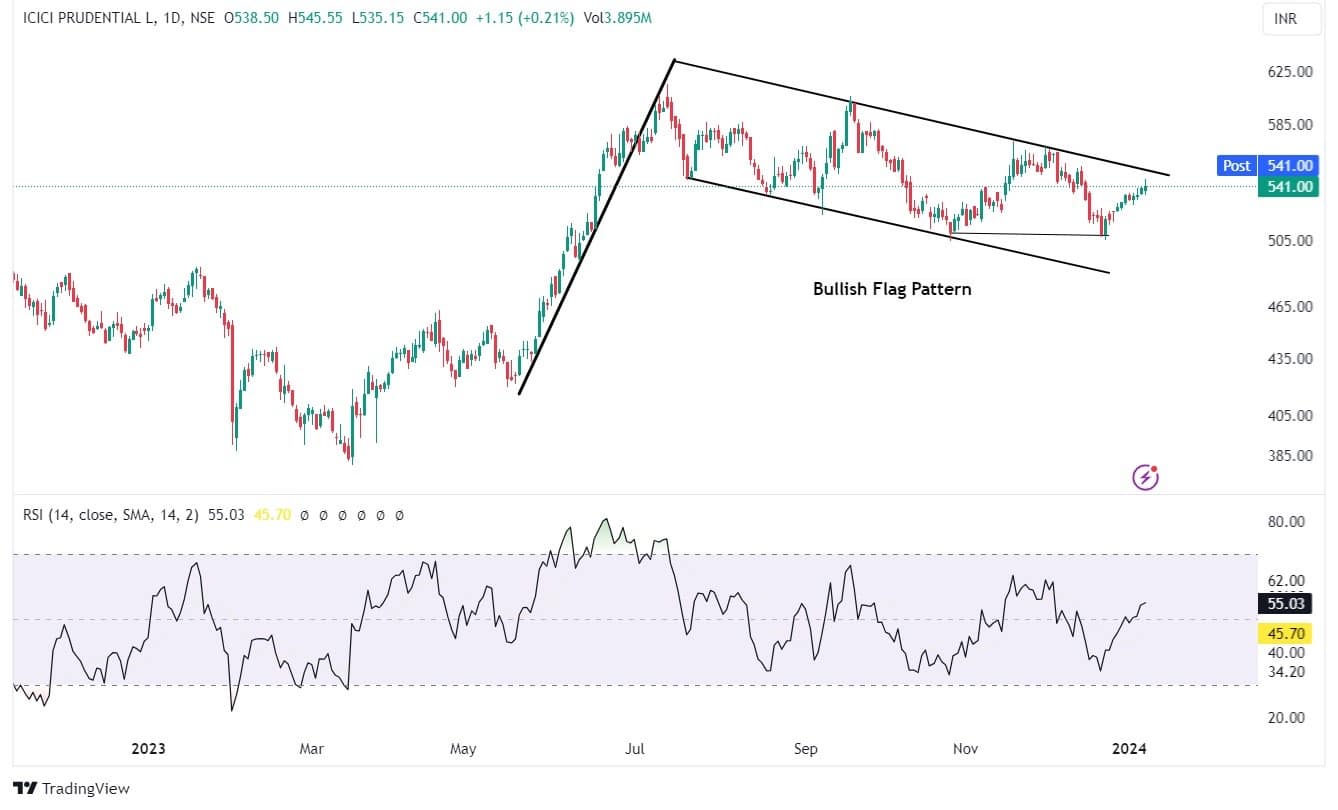Screen dimensions: 1338x810
Task: Click the 80.00 level on RSI scale
Action: [1287, 522]
